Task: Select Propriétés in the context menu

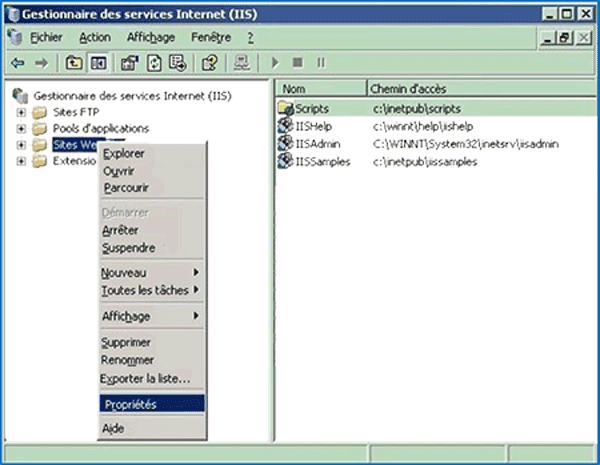Action: pos(152,404)
